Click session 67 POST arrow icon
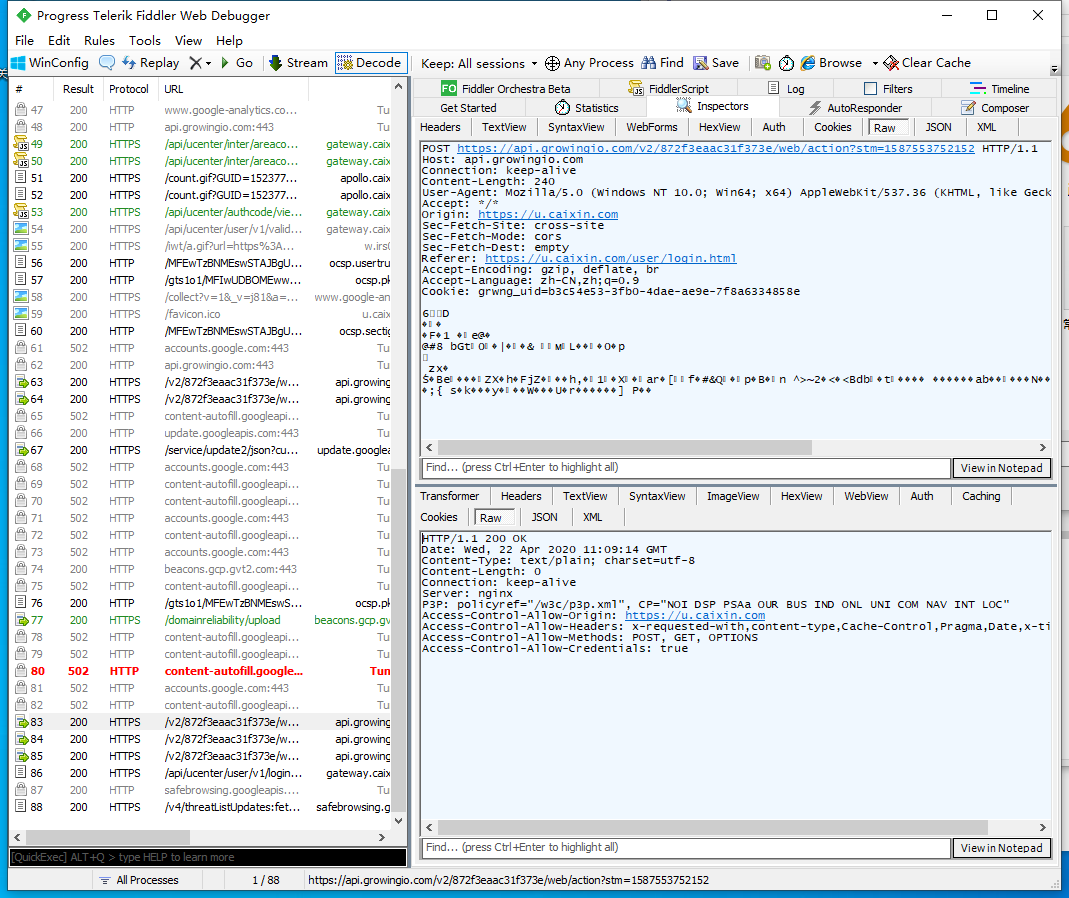 point(21,450)
